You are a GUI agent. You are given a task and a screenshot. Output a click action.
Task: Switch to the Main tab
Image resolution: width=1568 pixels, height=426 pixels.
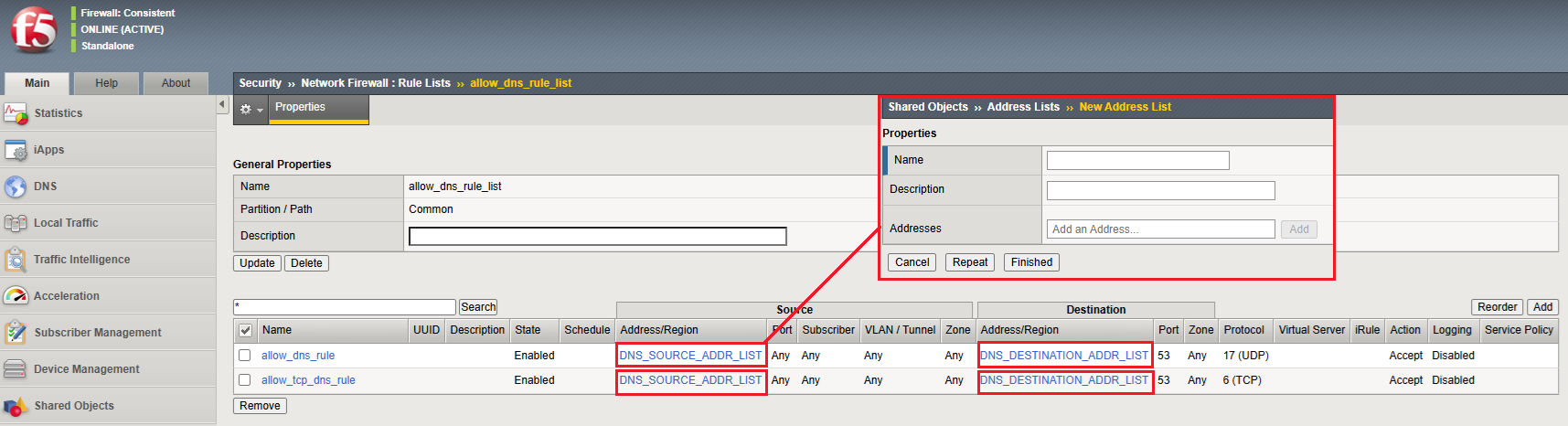[x=37, y=83]
